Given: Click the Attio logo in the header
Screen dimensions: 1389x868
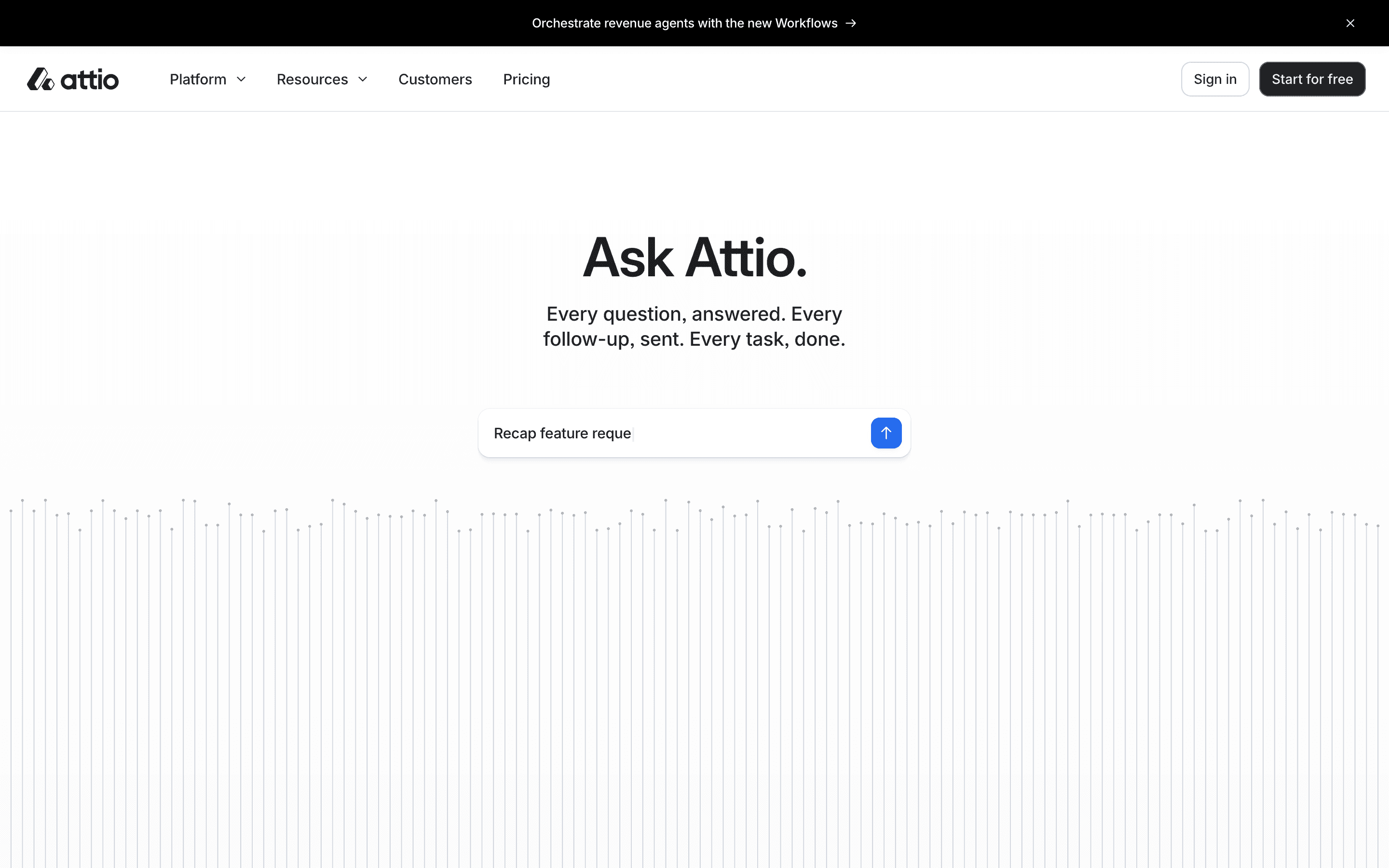Looking at the screenshot, I should [73, 79].
